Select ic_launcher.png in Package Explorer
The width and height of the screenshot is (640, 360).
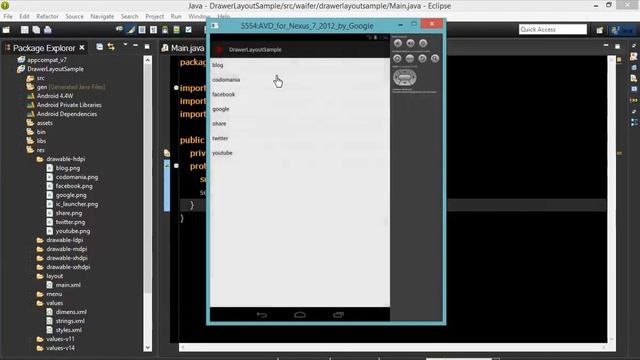click(x=77, y=204)
